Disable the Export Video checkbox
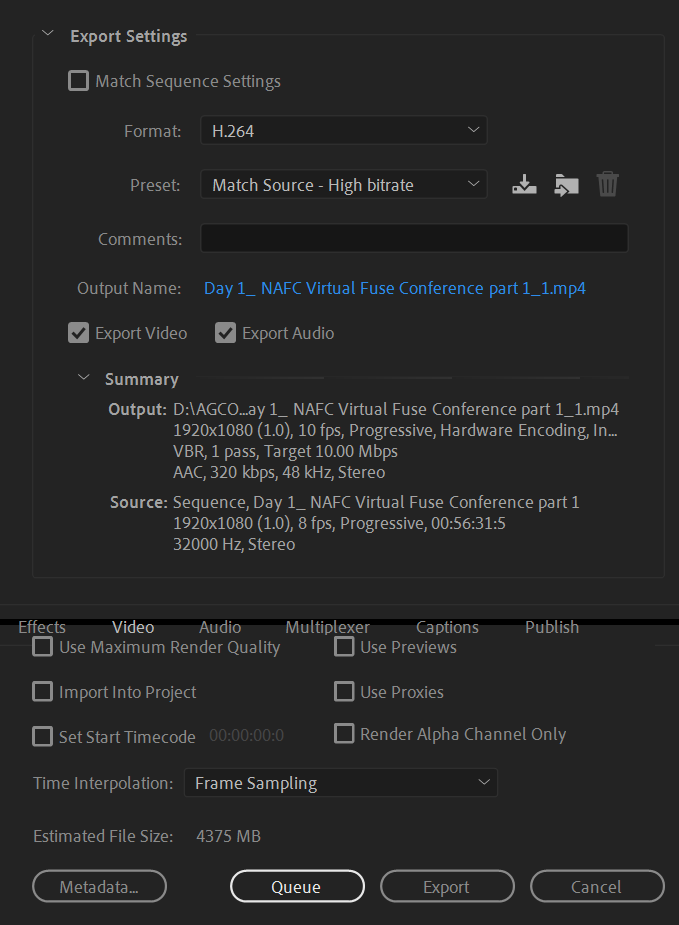The height and width of the screenshot is (925, 679). [78, 333]
